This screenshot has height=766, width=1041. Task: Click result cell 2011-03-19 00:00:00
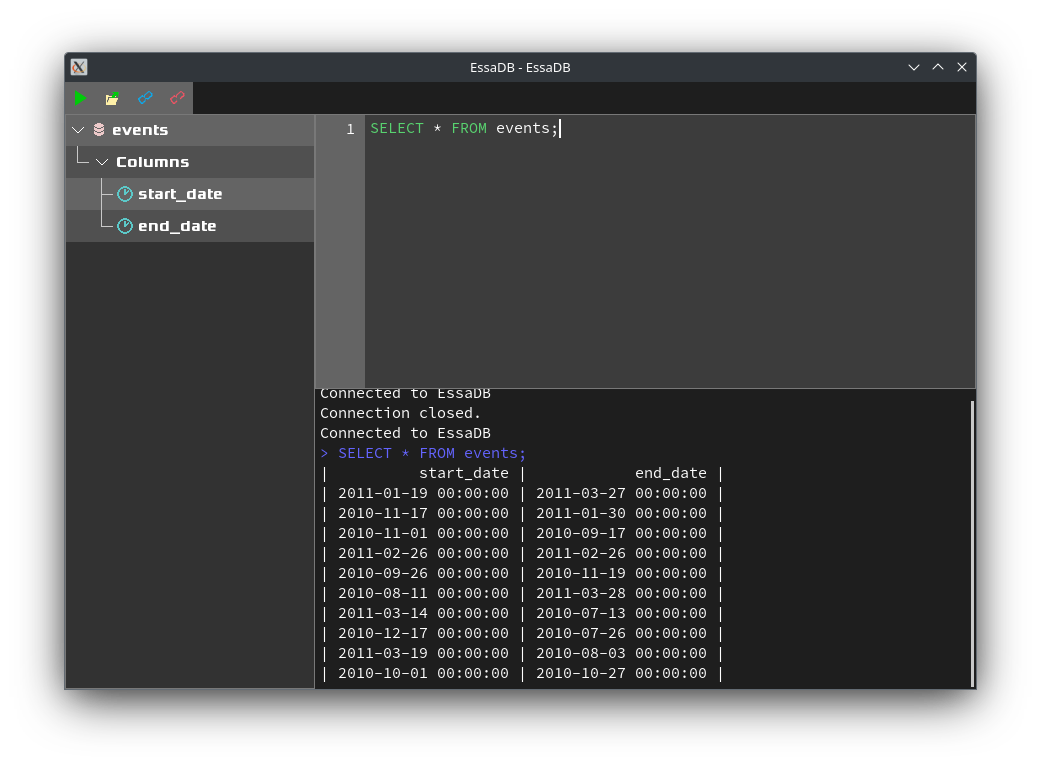[424, 653]
